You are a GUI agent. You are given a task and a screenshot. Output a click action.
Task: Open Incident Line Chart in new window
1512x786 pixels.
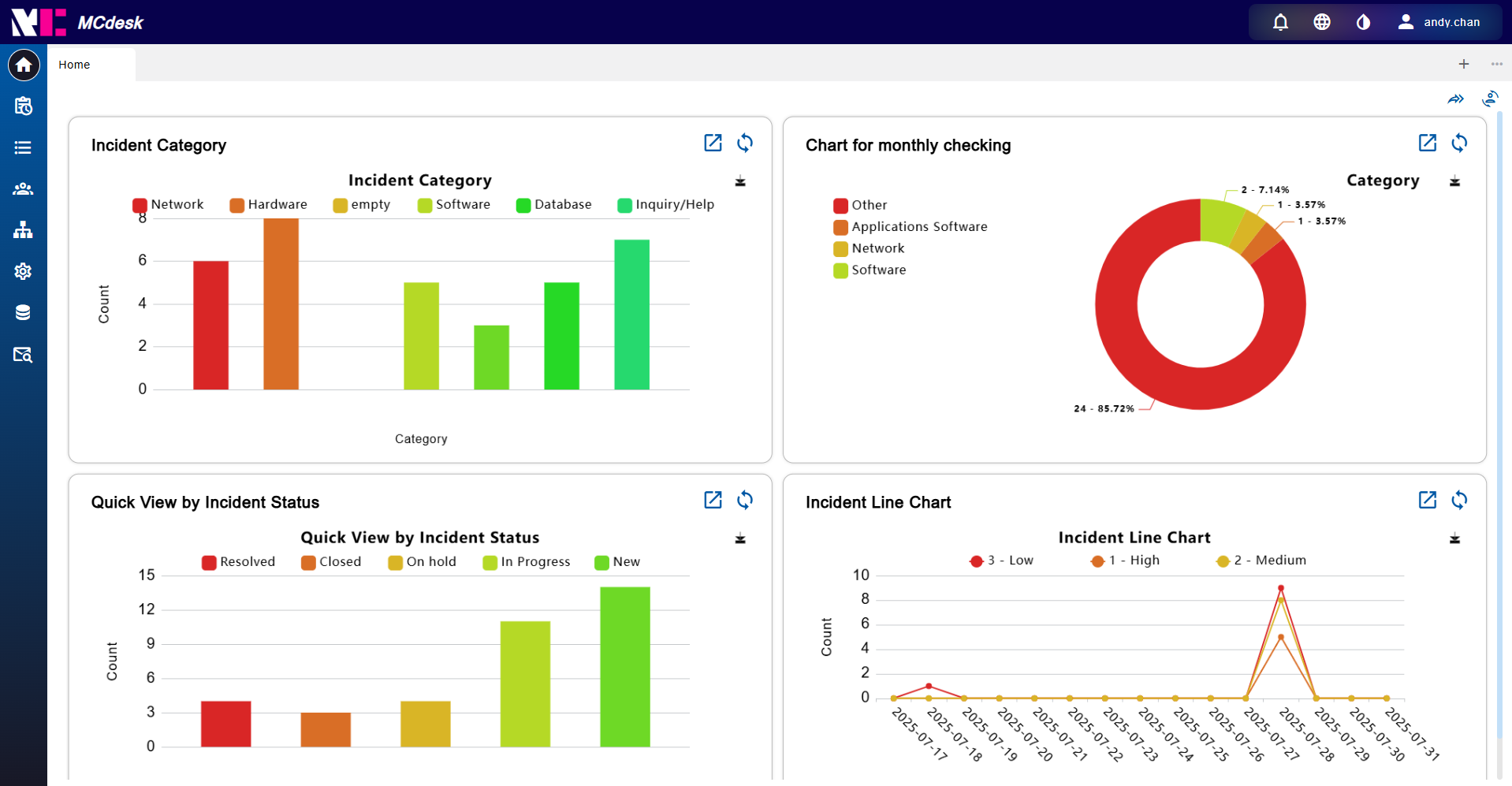tap(1427, 500)
